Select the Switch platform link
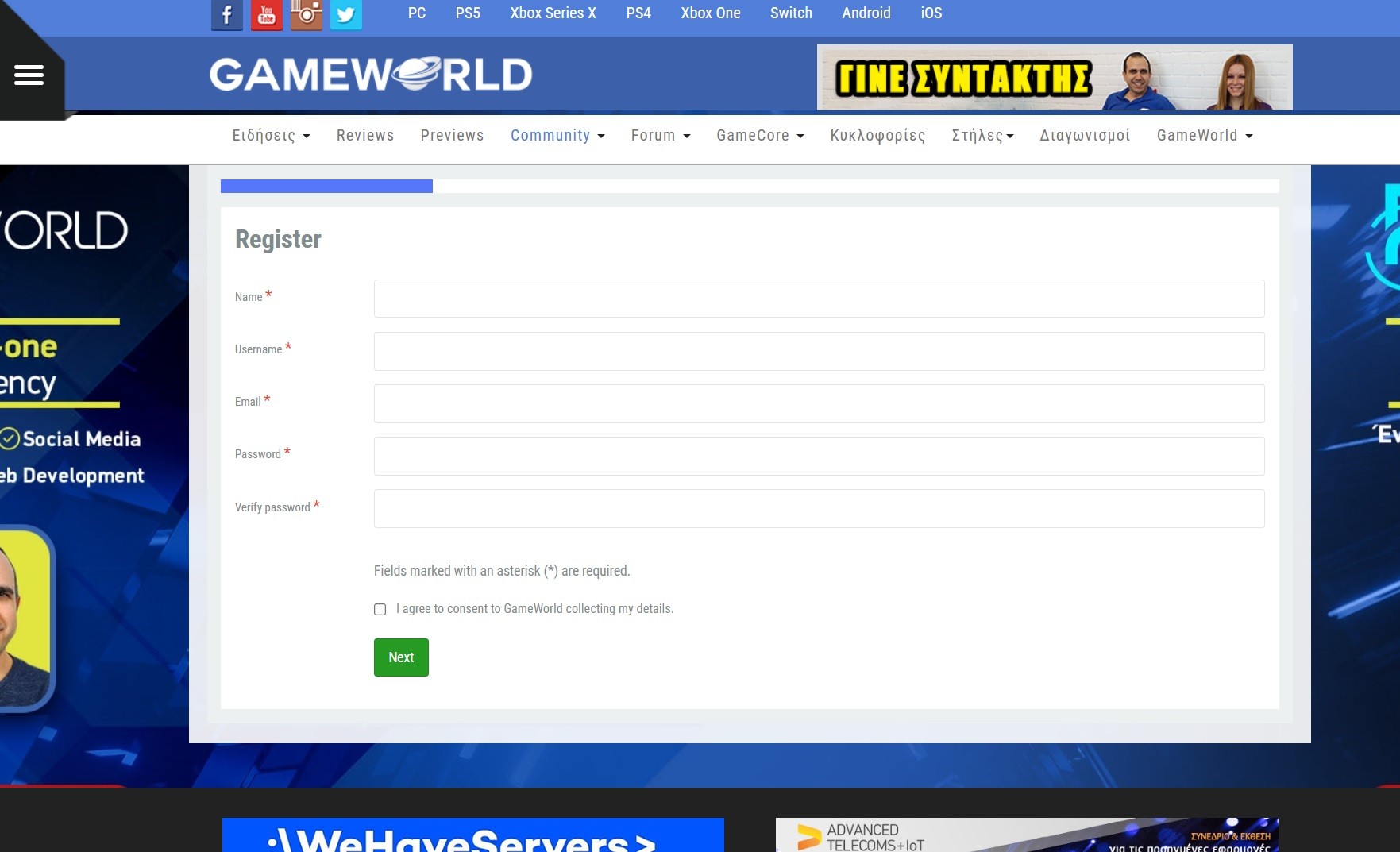 (791, 13)
